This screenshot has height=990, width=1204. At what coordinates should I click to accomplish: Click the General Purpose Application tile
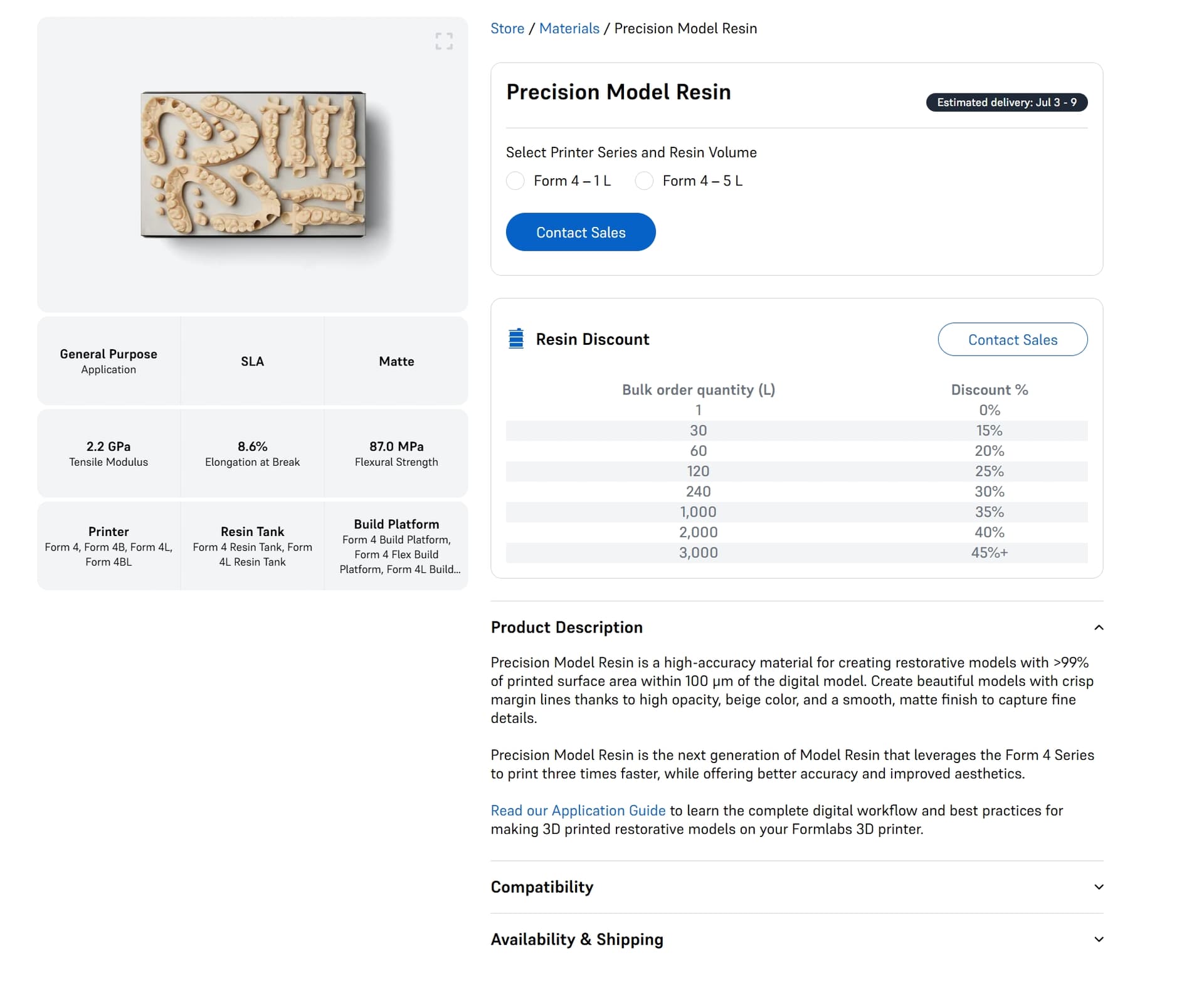tap(108, 361)
